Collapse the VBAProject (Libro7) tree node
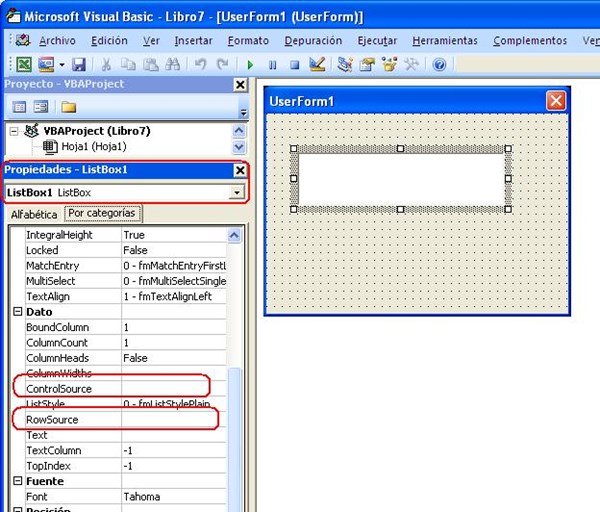The image size is (600, 512). 14,131
